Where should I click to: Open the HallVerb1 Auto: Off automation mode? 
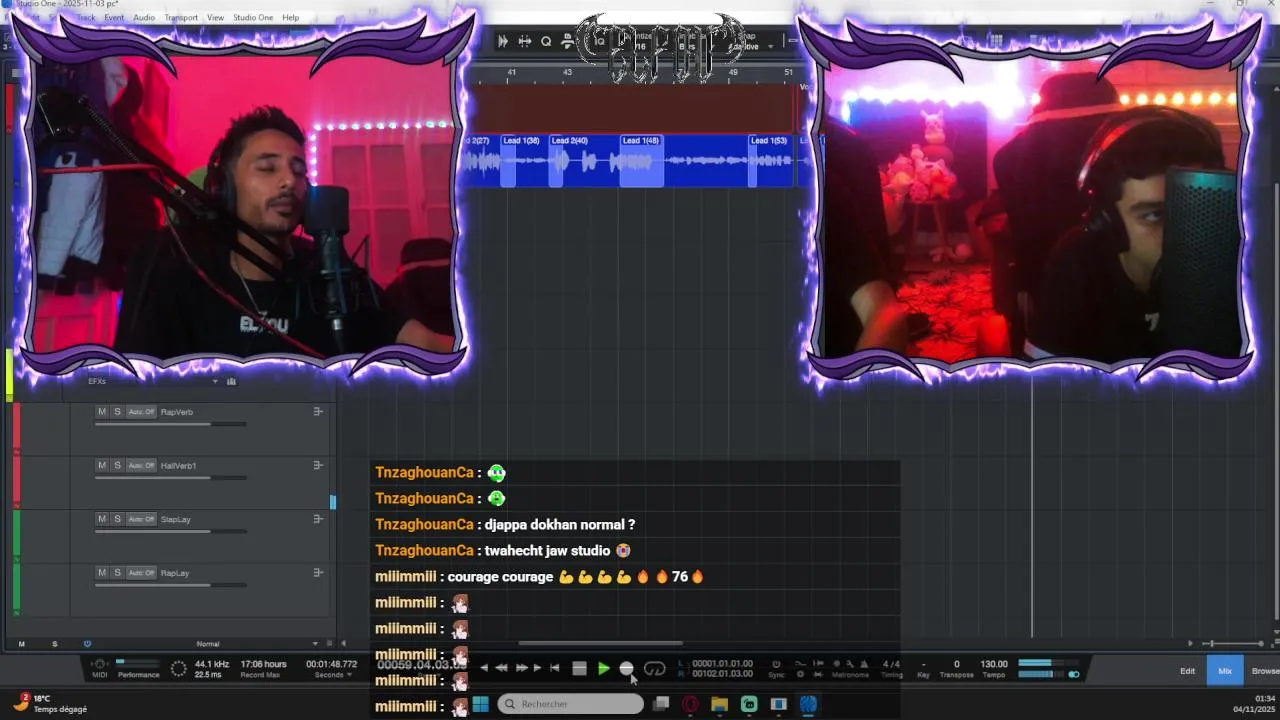[142, 465]
